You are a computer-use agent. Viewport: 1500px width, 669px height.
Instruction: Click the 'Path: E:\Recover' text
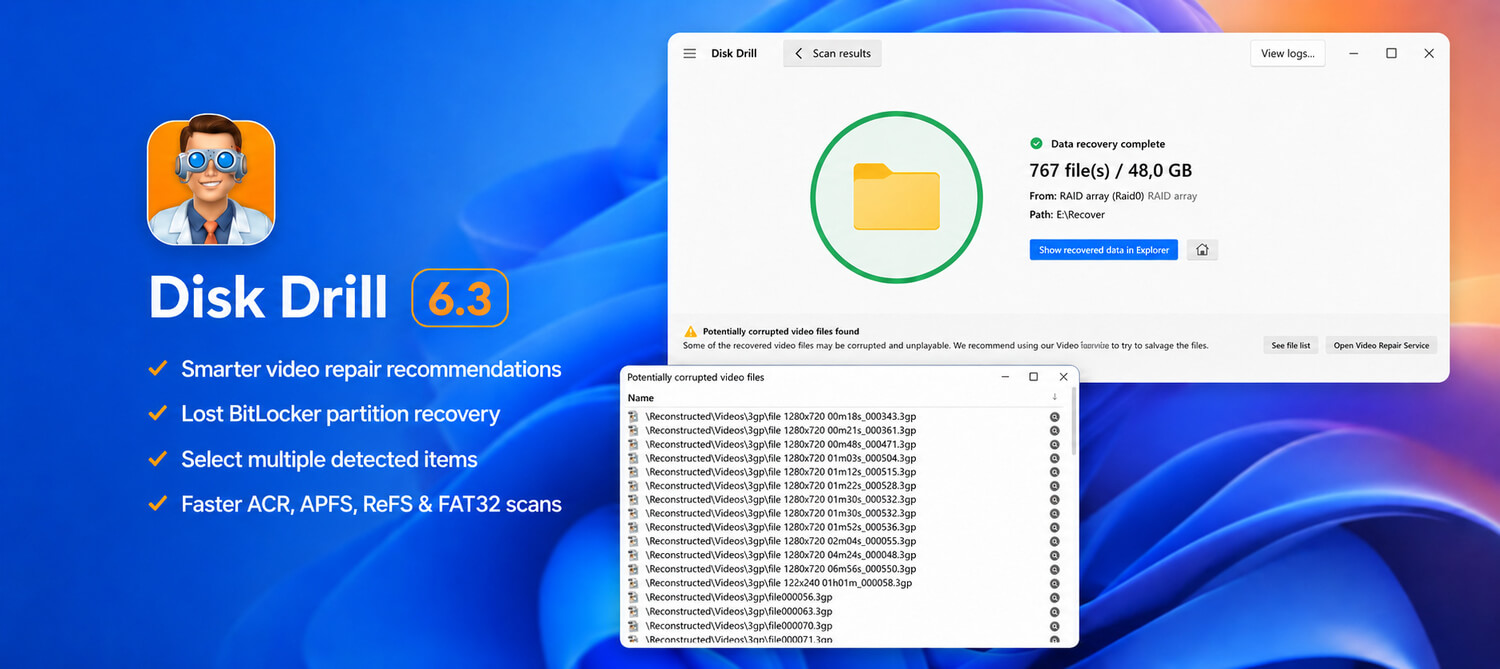tap(1067, 215)
